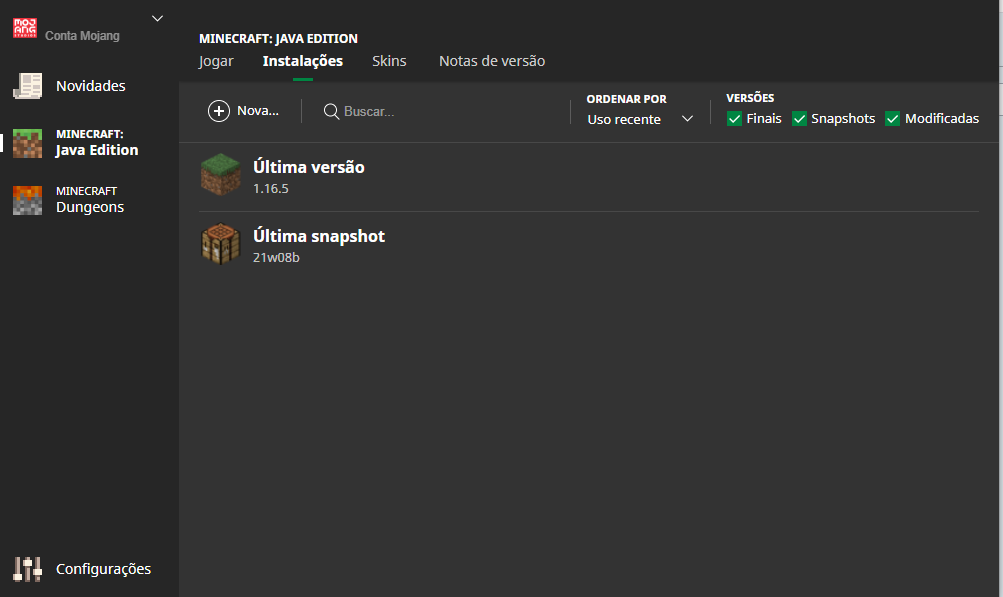Open the Ordenar por dropdown
The height and width of the screenshot is (597, 1003).
click(640, 119)
